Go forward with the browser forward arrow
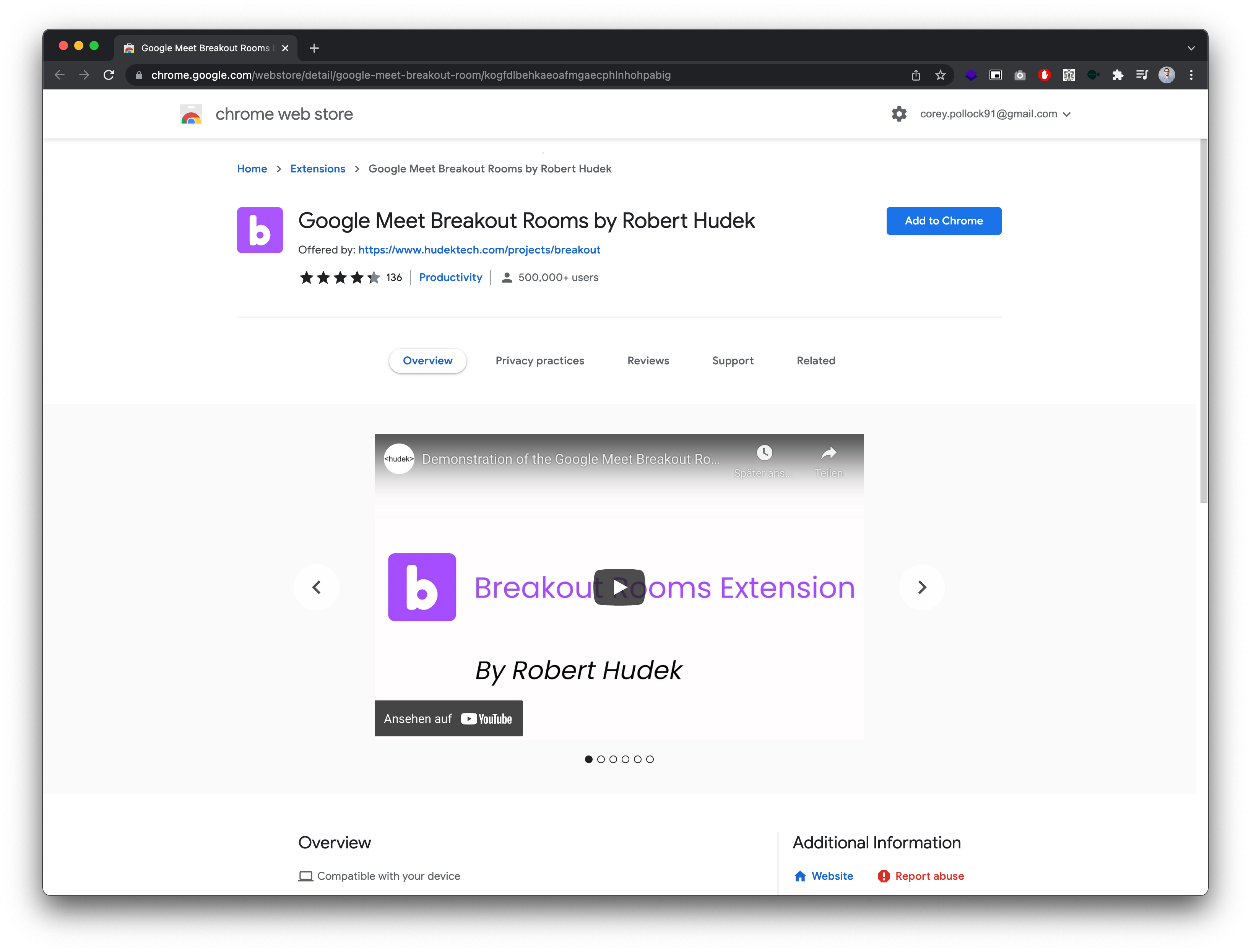This screenshot has width=1251, height=952. click(84, 75)
